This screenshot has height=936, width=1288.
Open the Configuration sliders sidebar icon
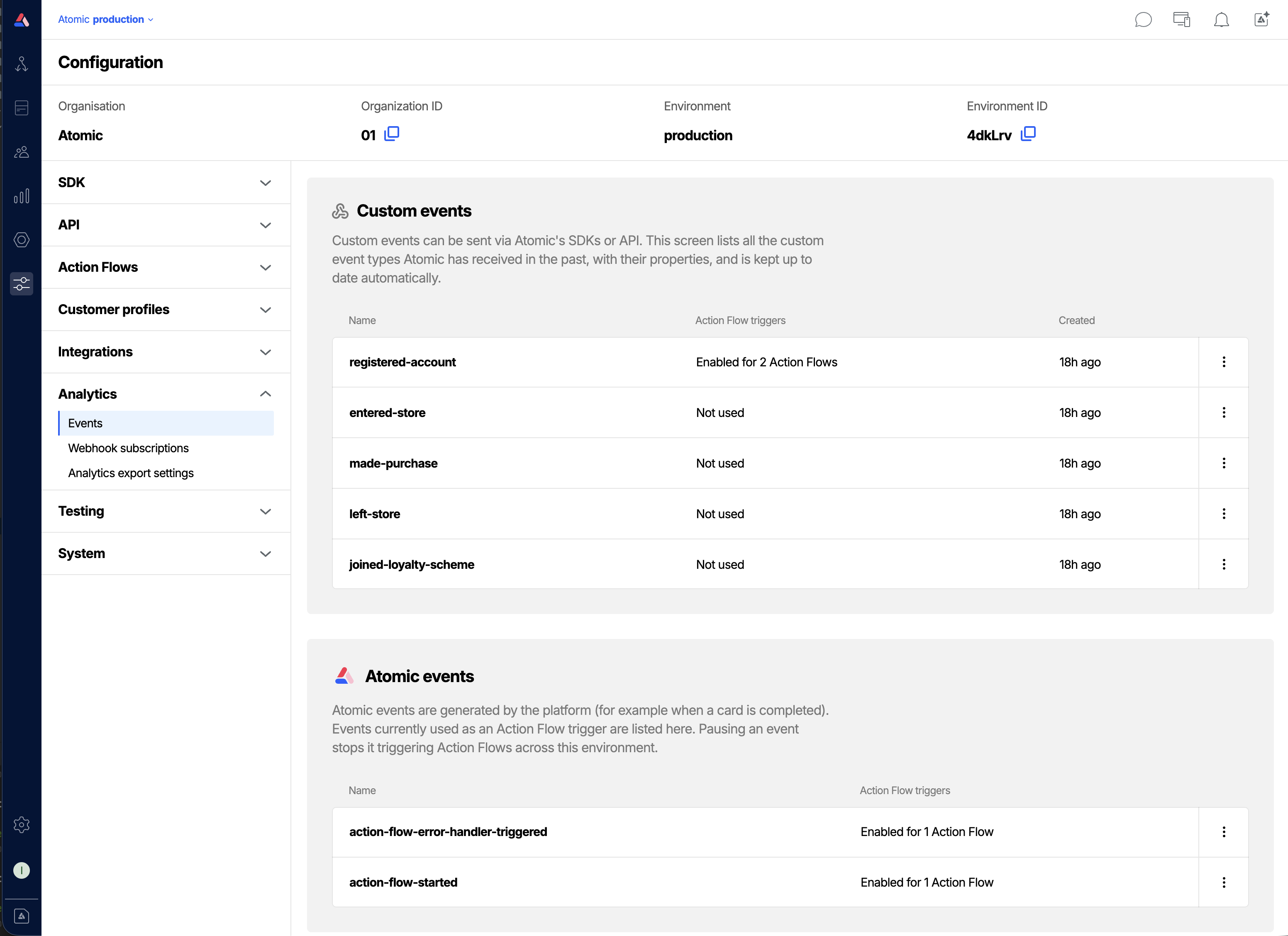point(22,283)
